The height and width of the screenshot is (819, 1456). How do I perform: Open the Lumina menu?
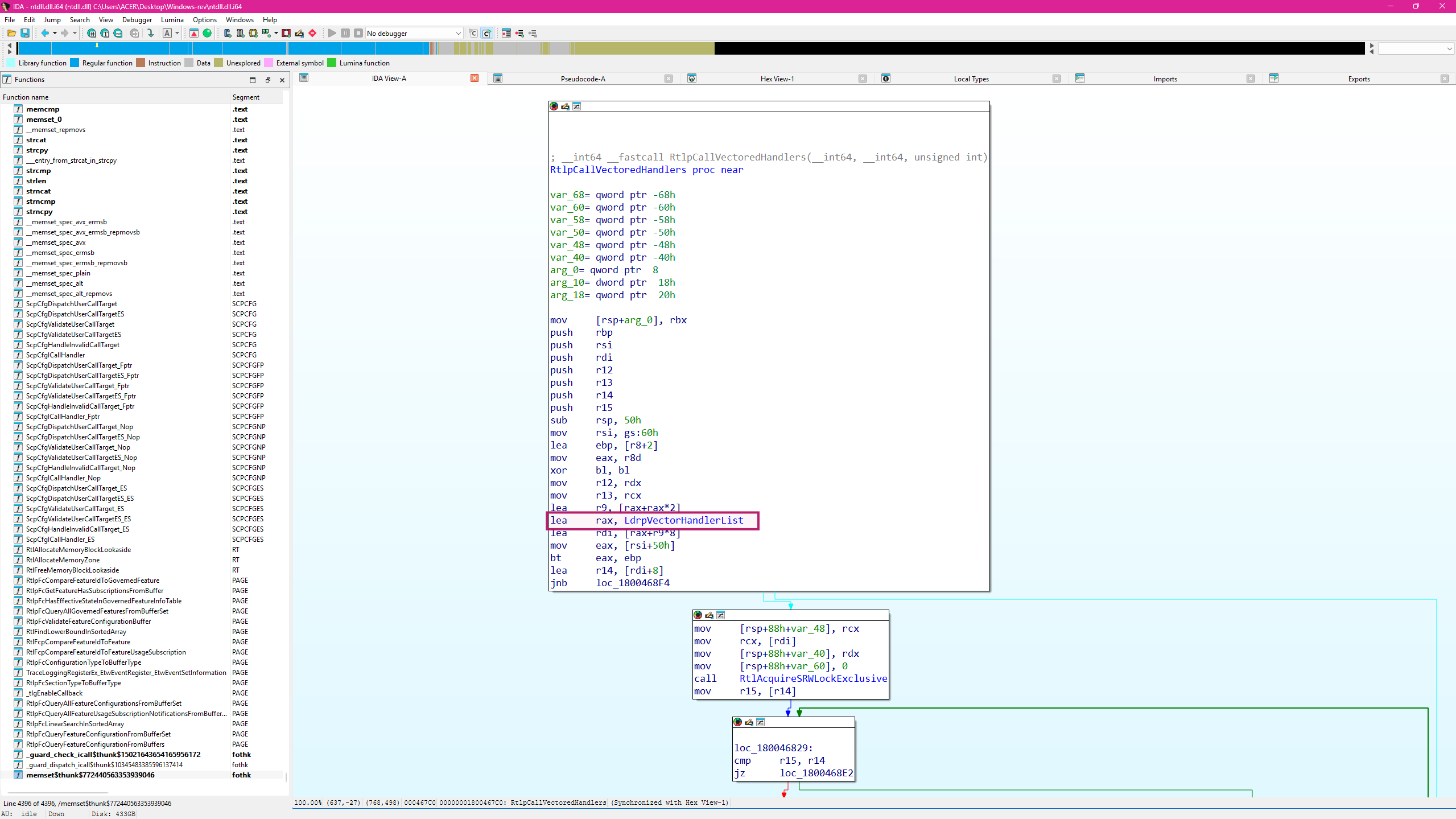(x=172, y=19)
